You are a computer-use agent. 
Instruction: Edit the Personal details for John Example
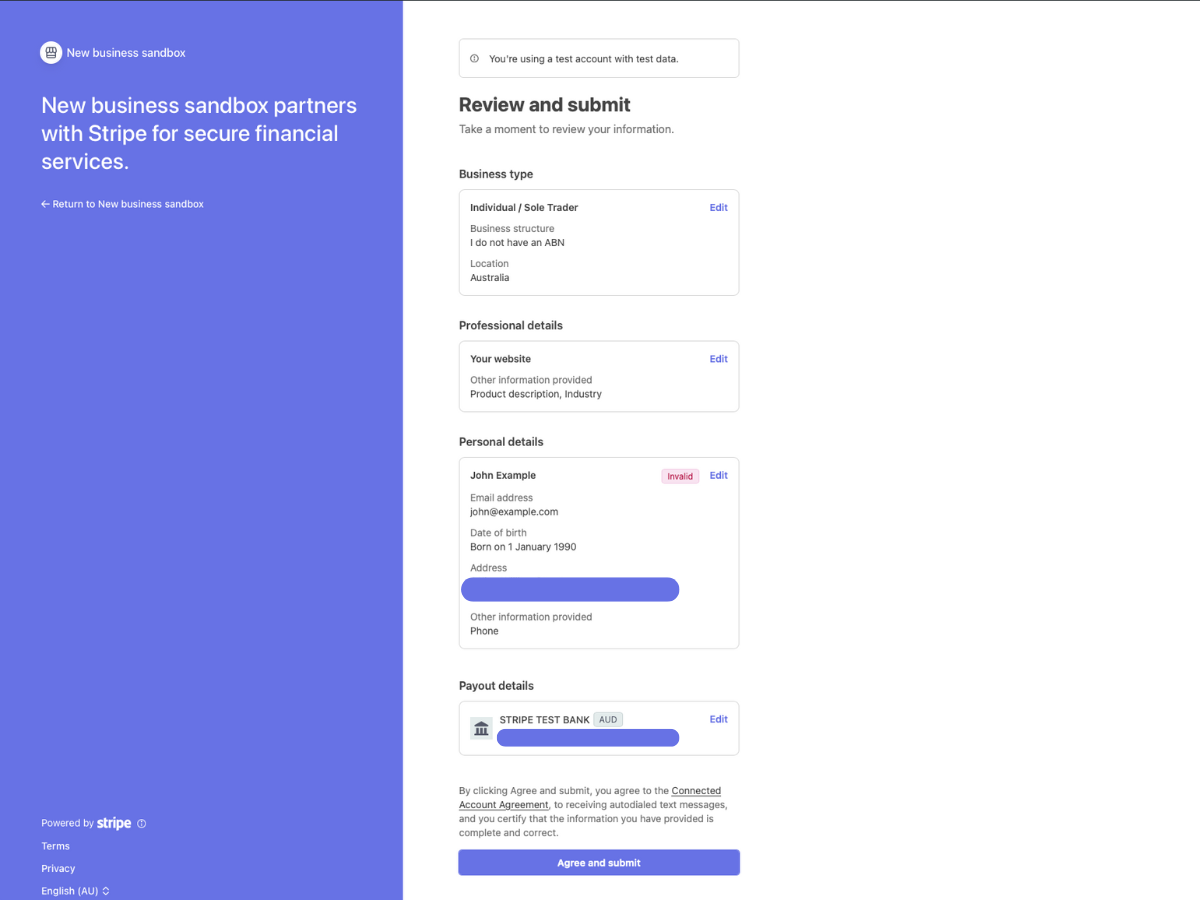(x=718, y=475)
